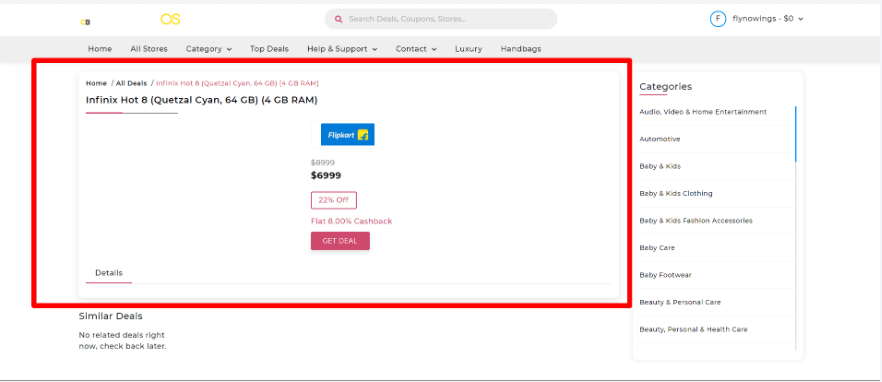
Task: Open Audio, Video & Home Entertainment category
Action: pyautogui.click(x=703, y=112)
